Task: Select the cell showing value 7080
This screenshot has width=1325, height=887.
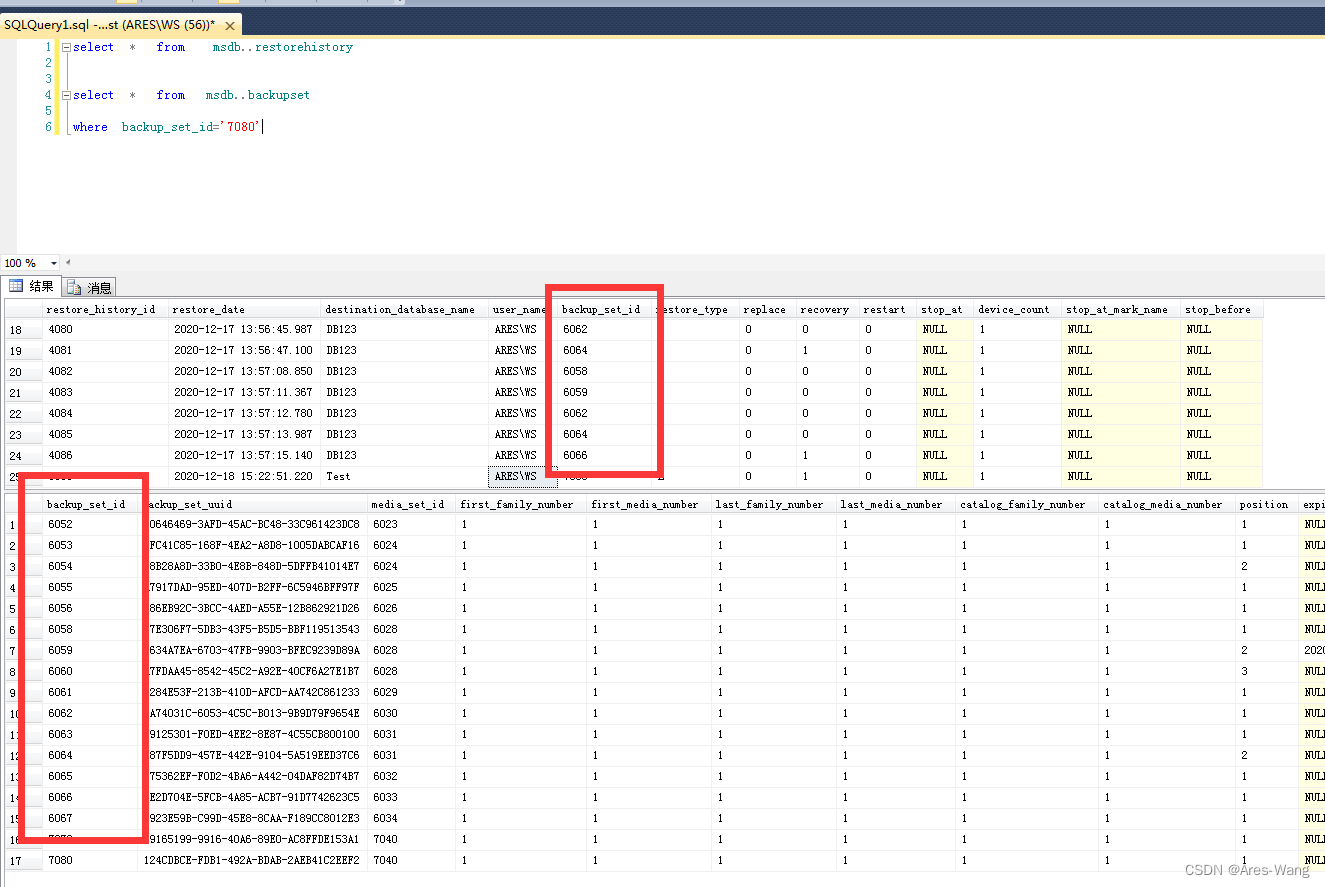Action: [60, 860]
